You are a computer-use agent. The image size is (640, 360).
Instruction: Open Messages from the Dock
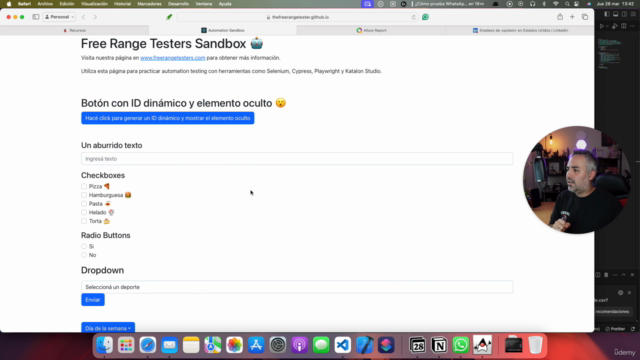tap(321, 345)
